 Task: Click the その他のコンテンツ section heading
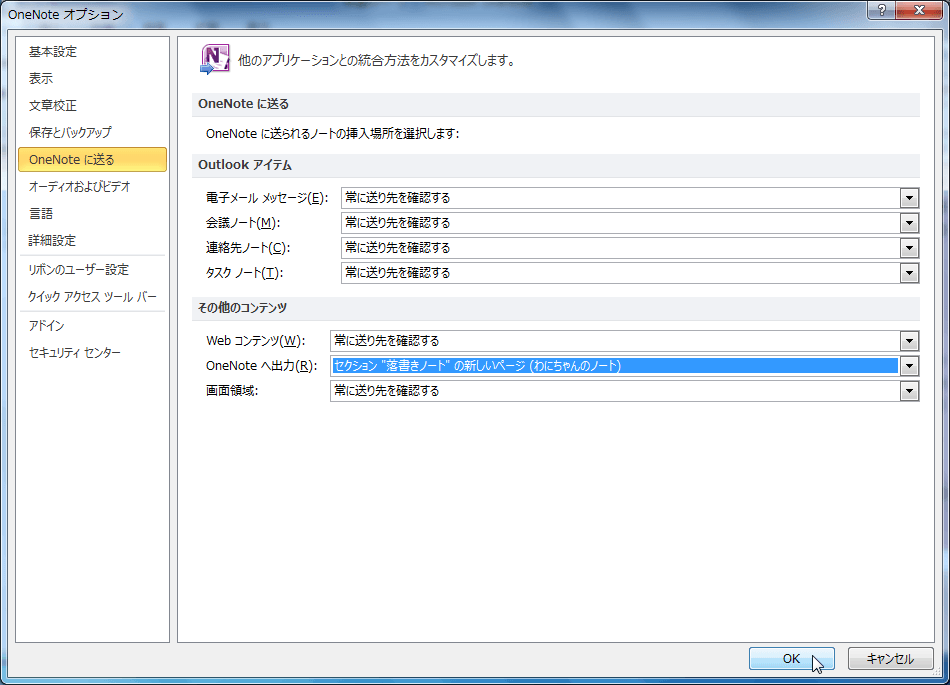(242, 308)
